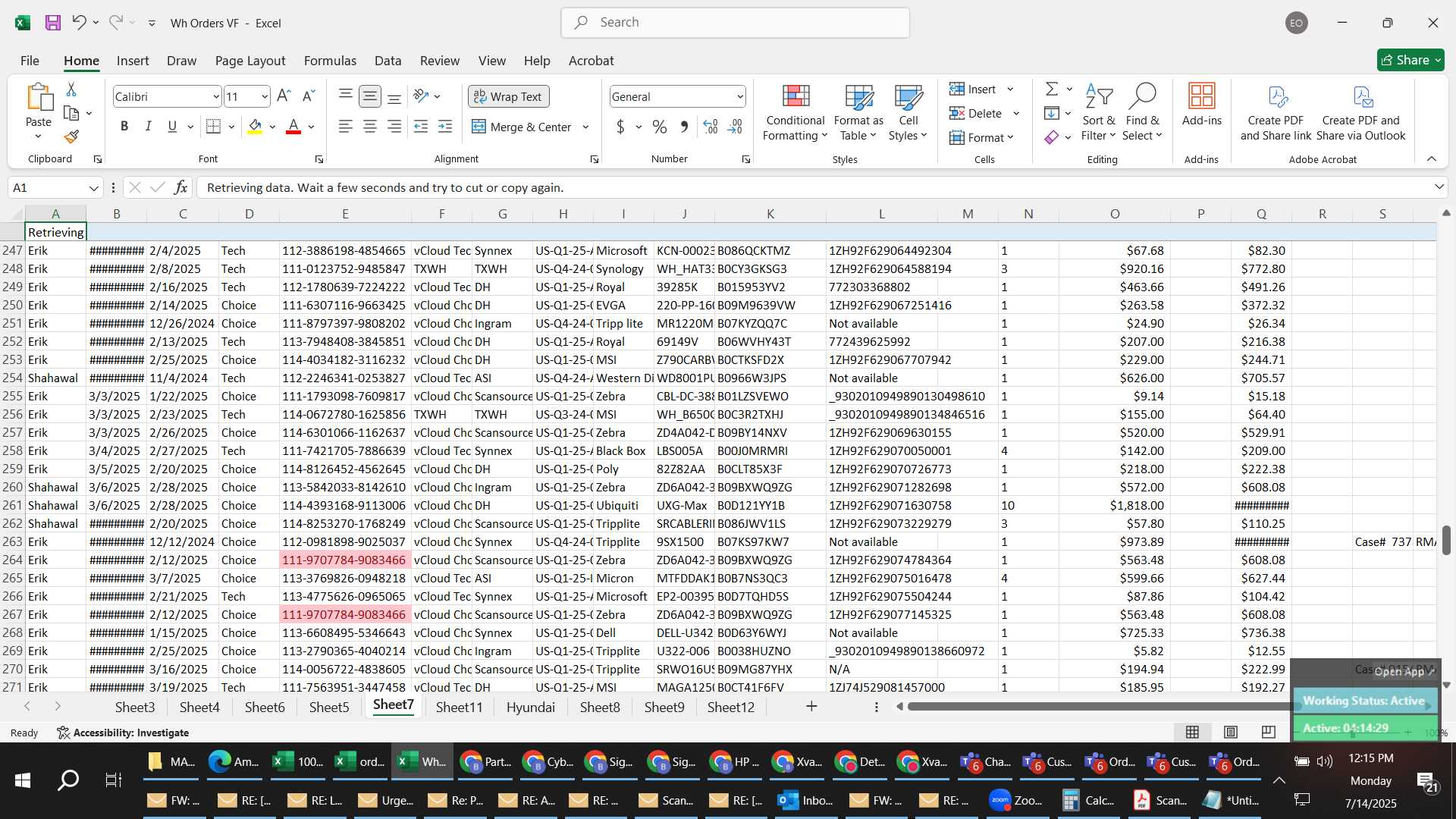The height and width of the screenshot is (819, 1456).
Task: Increase font size with the larger A icon
Action: 284,96
